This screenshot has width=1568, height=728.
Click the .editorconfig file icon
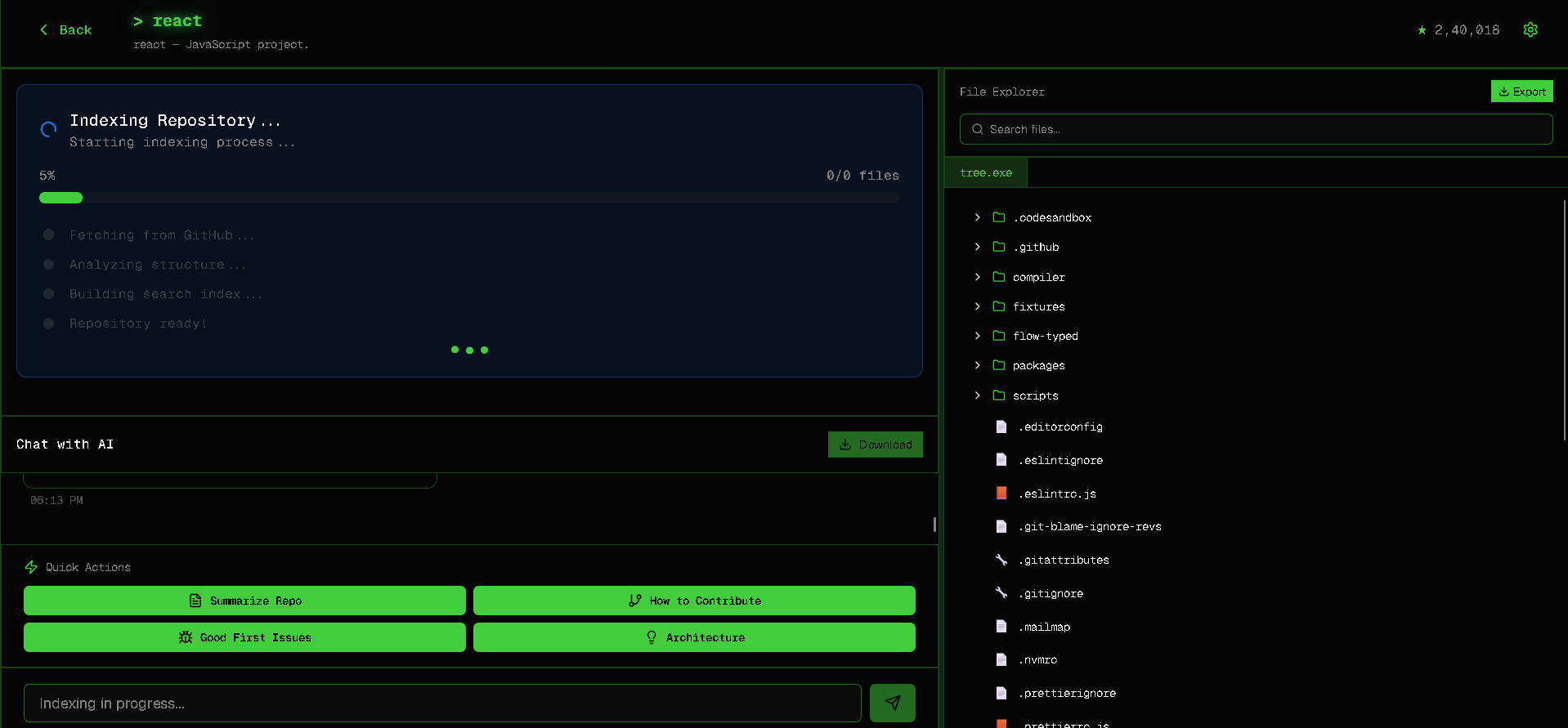[1001, 427]
